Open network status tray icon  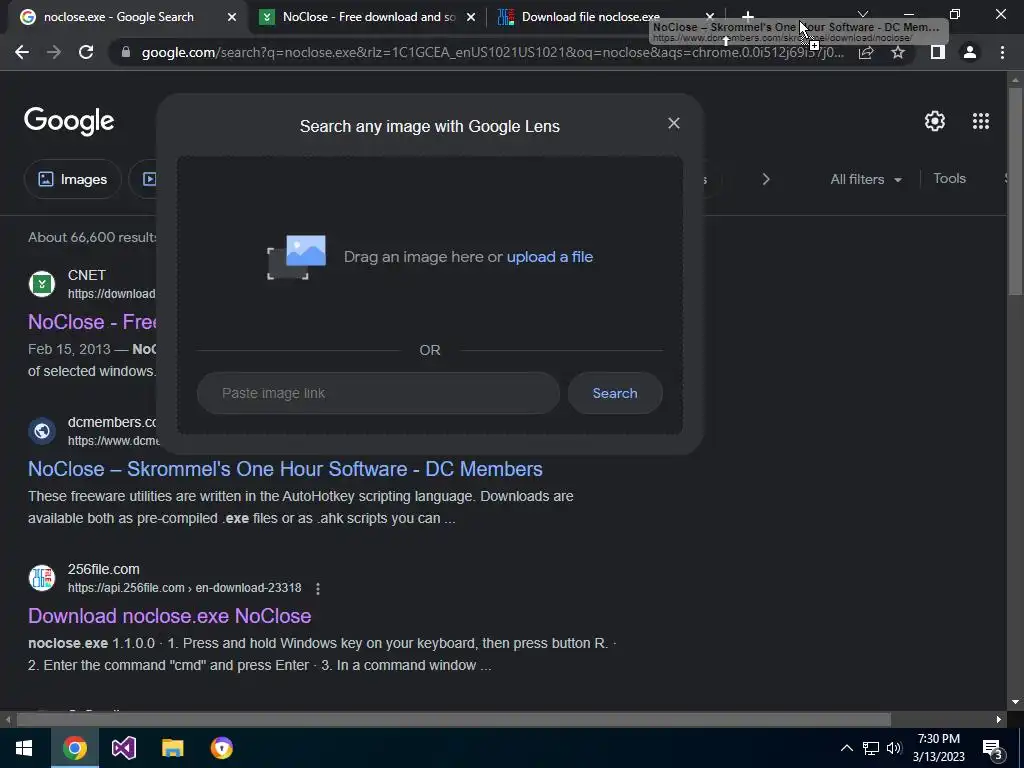tap(871, 748)
